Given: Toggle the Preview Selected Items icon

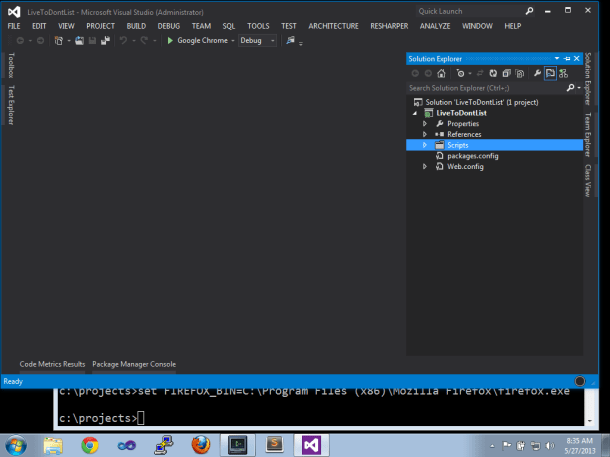Looking at the screenshot, I should pyautogui.click(x=550, y=73).
